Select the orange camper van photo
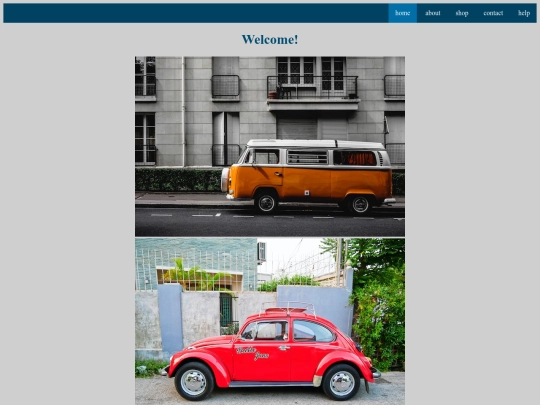Viewport: 540px width, 405px height. click(270, 146)
